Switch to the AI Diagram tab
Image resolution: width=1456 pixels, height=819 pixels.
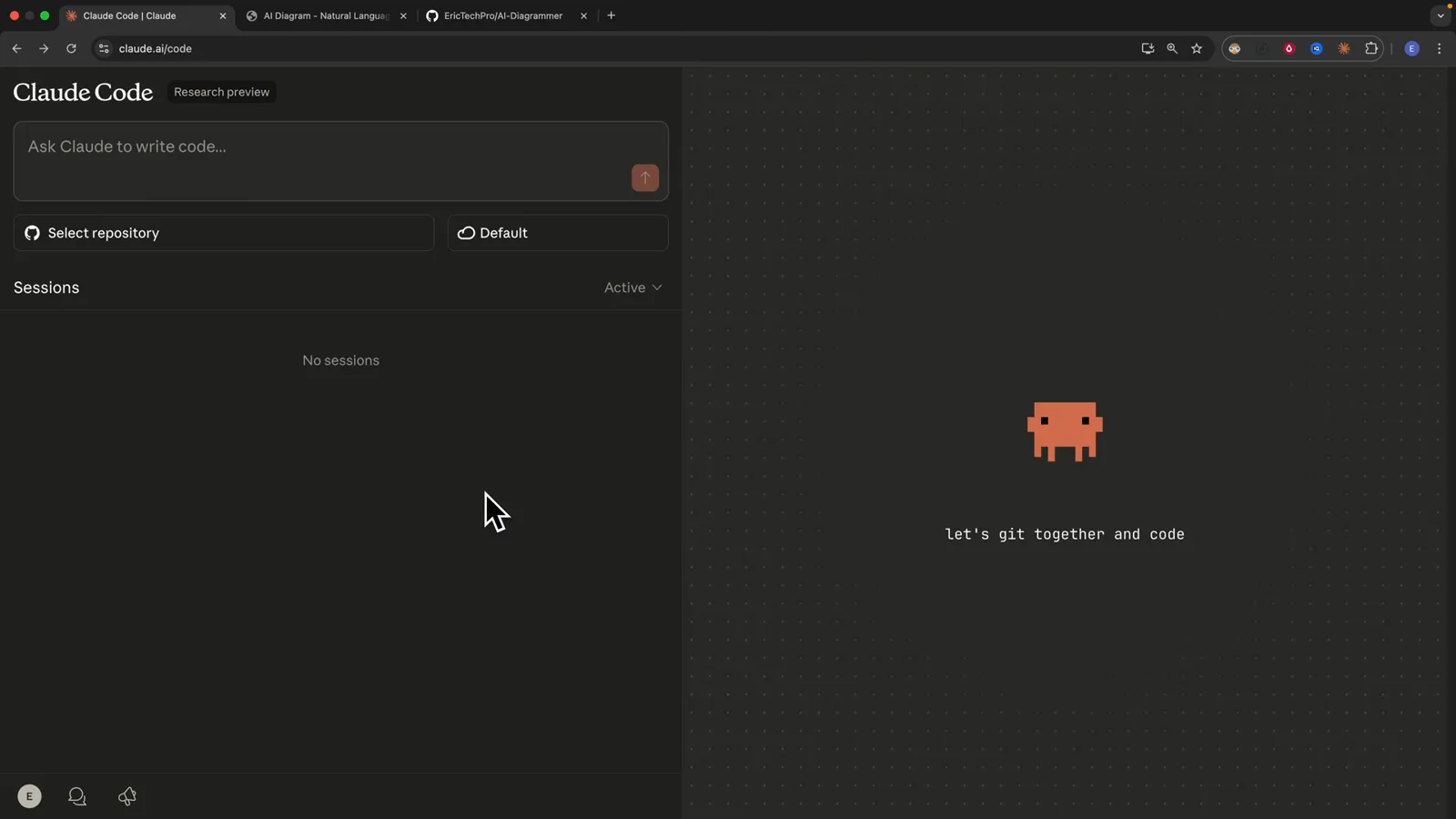pyautogui.click(x=326, y=15)
